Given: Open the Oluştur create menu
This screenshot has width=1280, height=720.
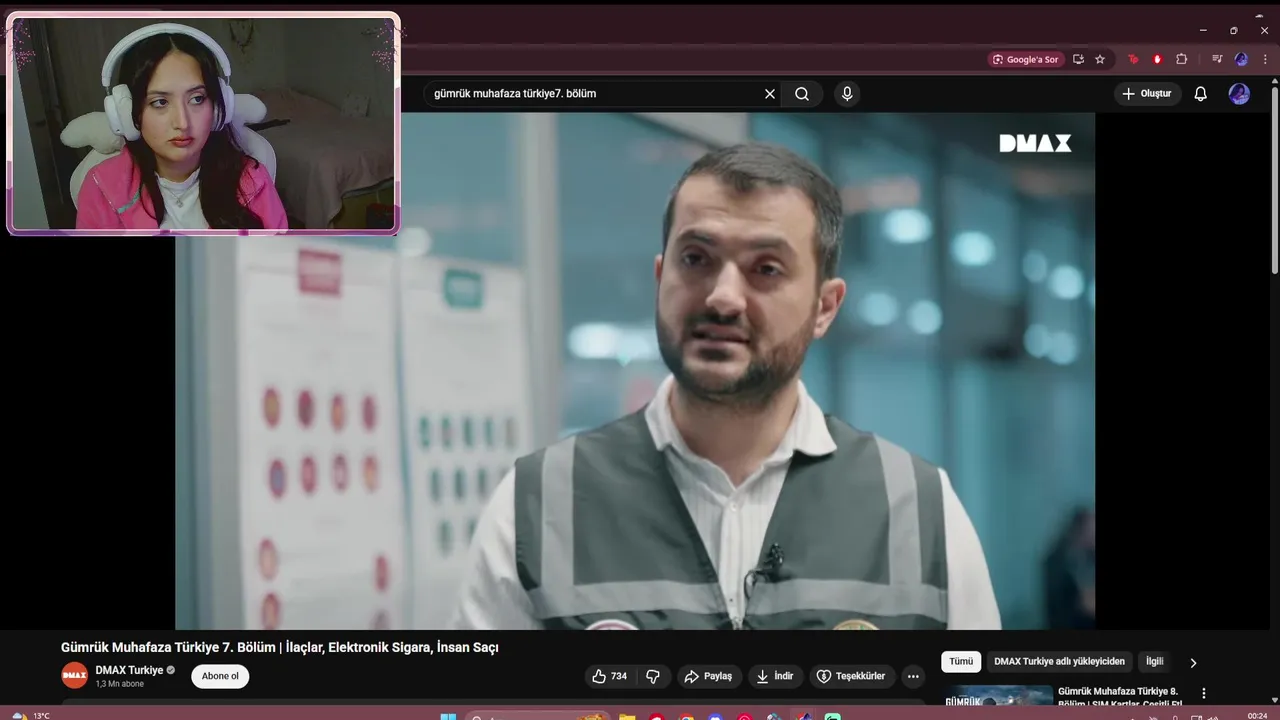Looking at the screenshot, I should pos(1147,94).
